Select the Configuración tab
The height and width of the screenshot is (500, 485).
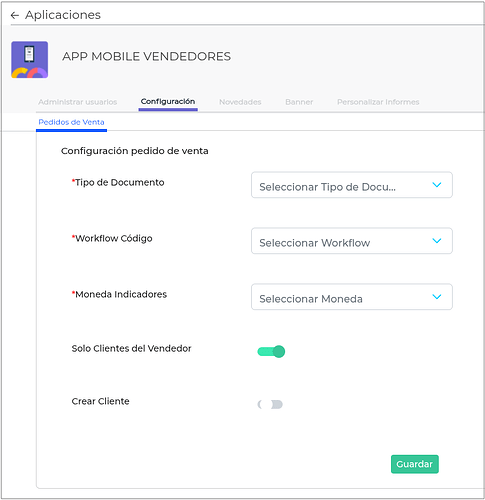168,101
